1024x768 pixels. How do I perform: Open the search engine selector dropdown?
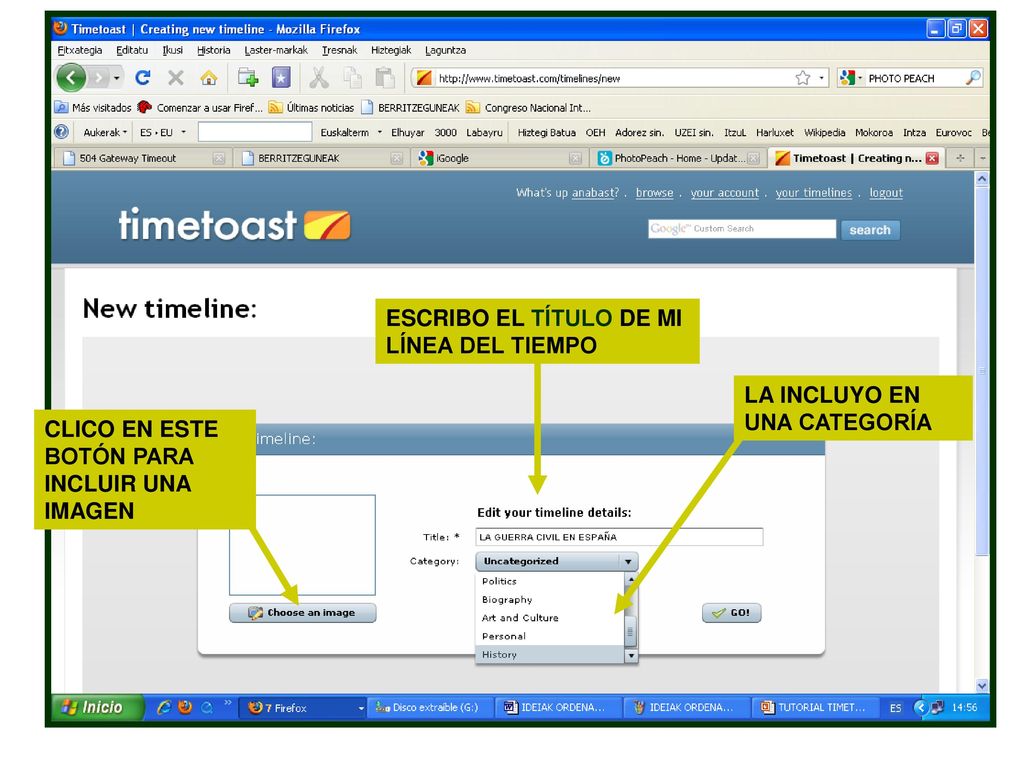[860, 78]
